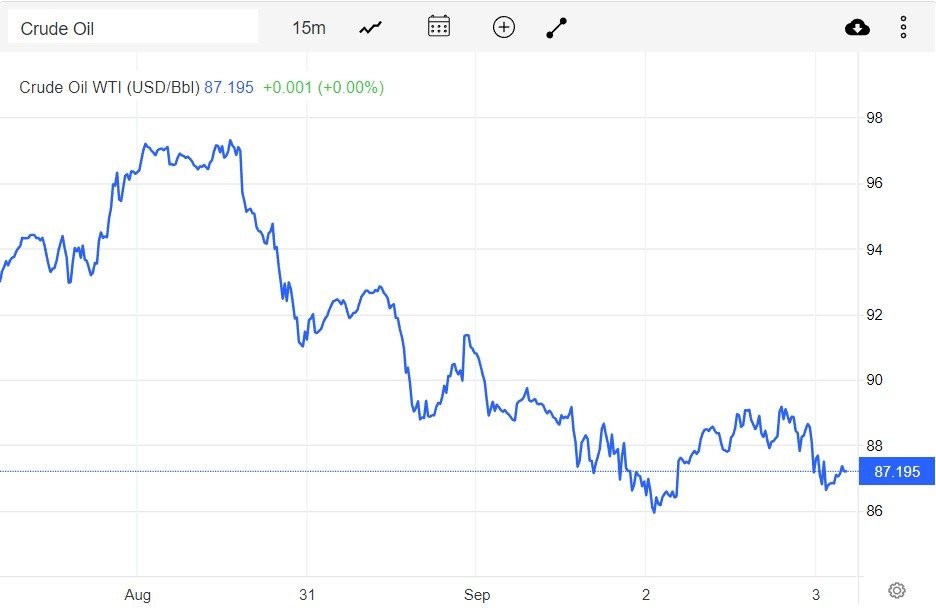Image resolution: width=936 pixels, height=612 pixels.
Task: Change the chart type via line icon
Action: (x=371, y=28)
